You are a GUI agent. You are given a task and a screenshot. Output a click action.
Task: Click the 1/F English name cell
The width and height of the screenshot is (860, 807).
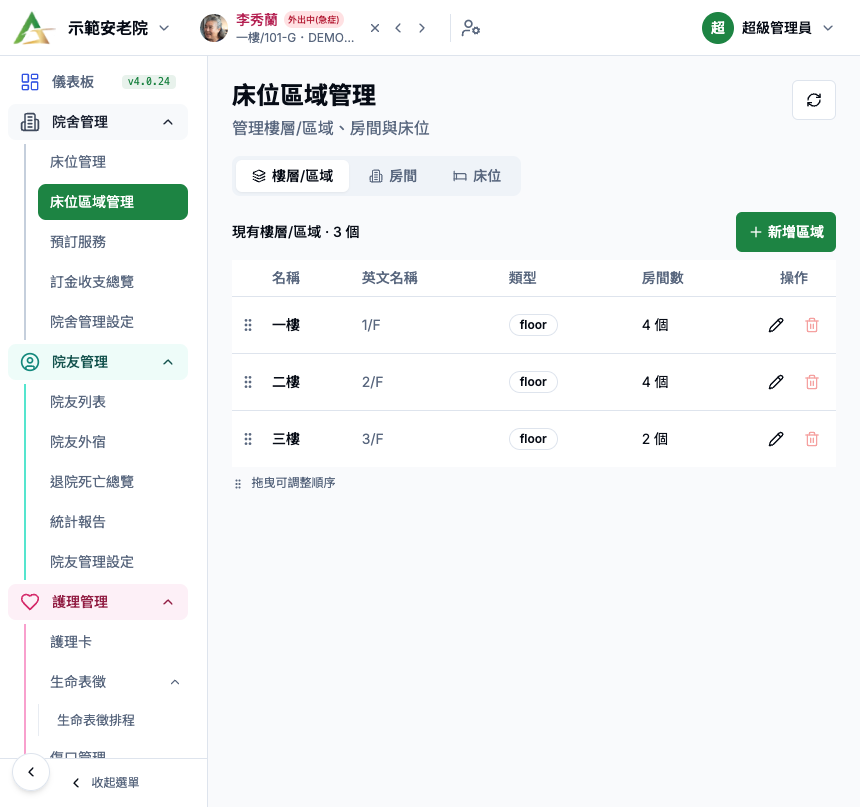[371, 325]
